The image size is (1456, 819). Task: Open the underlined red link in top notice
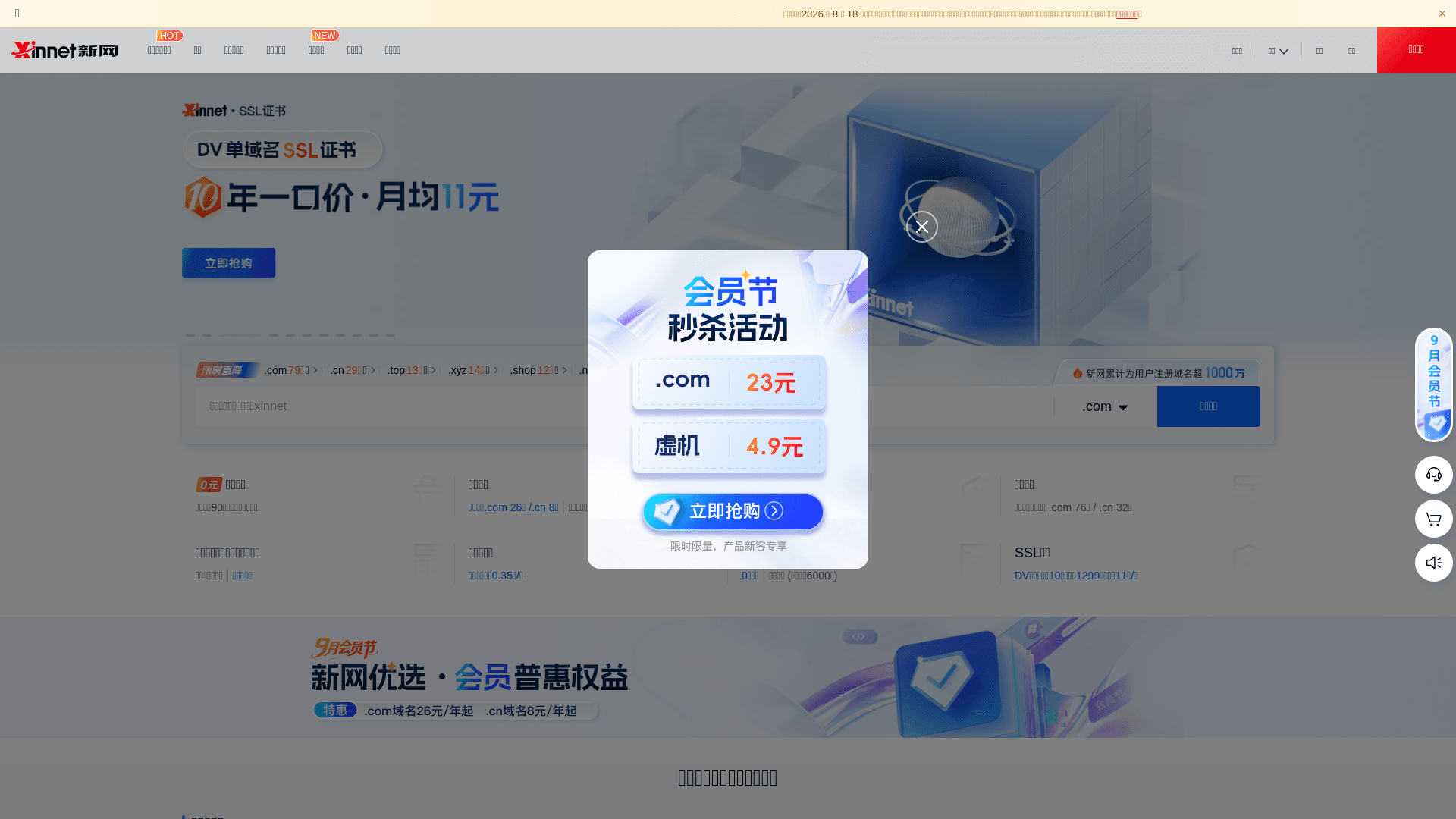point(1126,14)
